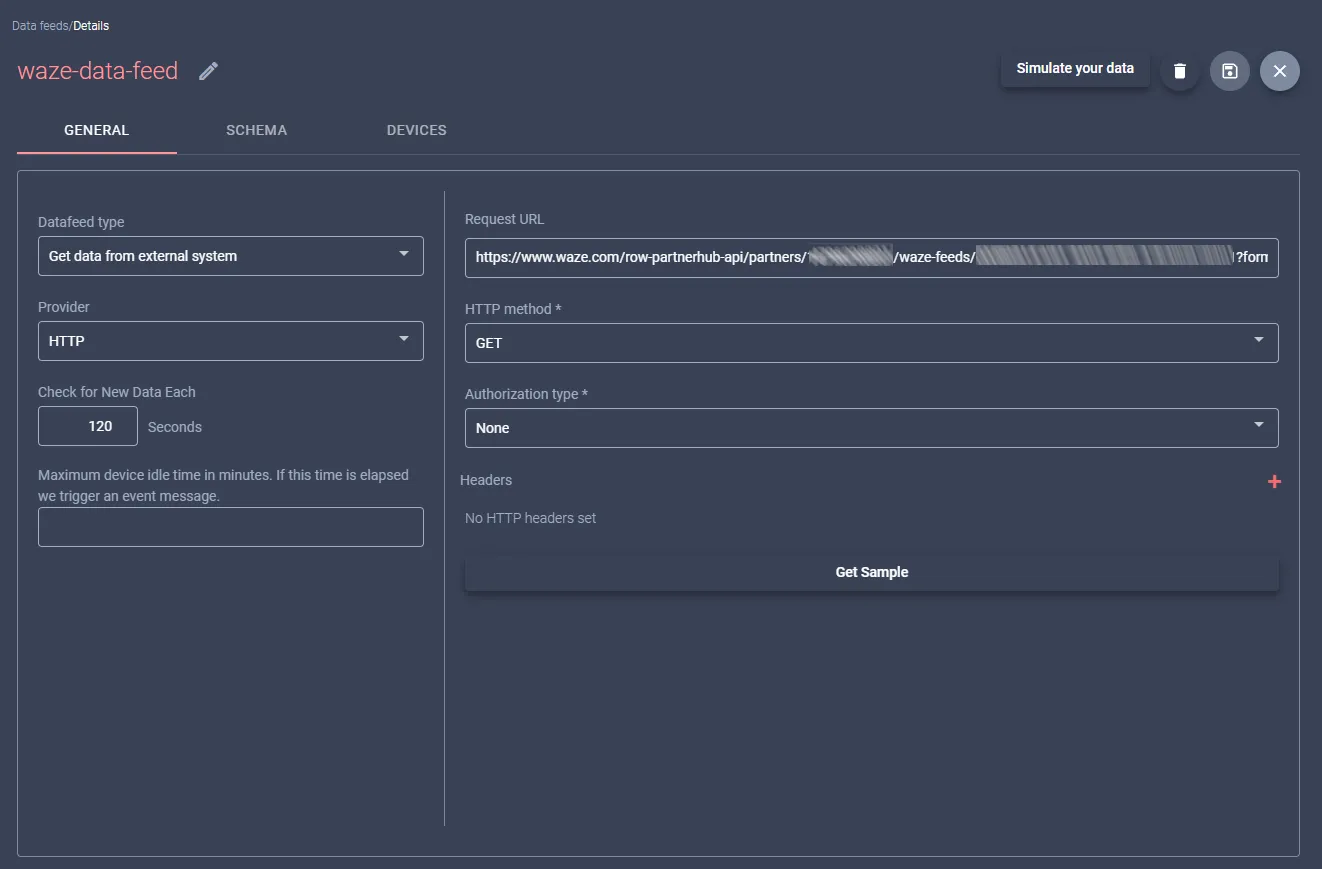Click the No HTTP headers set text
The image size is (1322, 869).
coord(531,518)
